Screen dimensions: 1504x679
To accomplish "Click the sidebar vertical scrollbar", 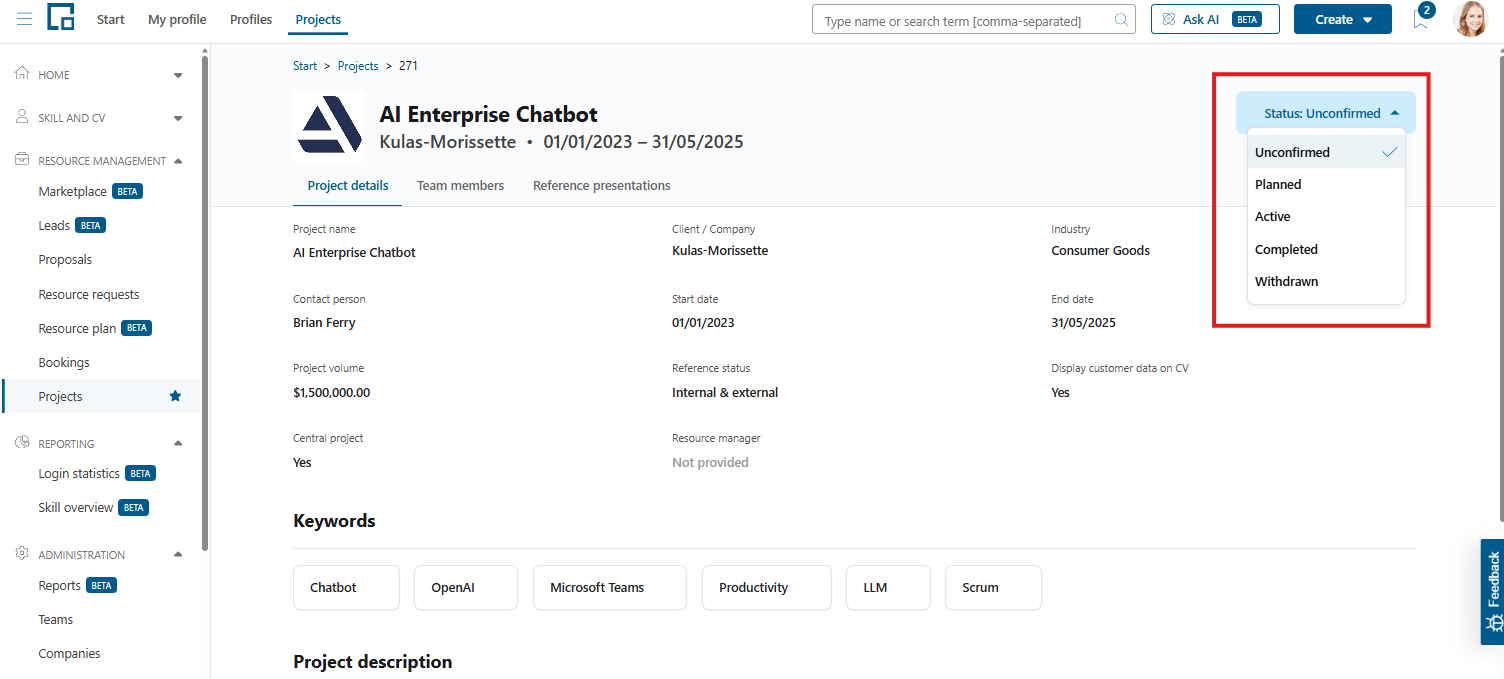I will click(205, 303).
